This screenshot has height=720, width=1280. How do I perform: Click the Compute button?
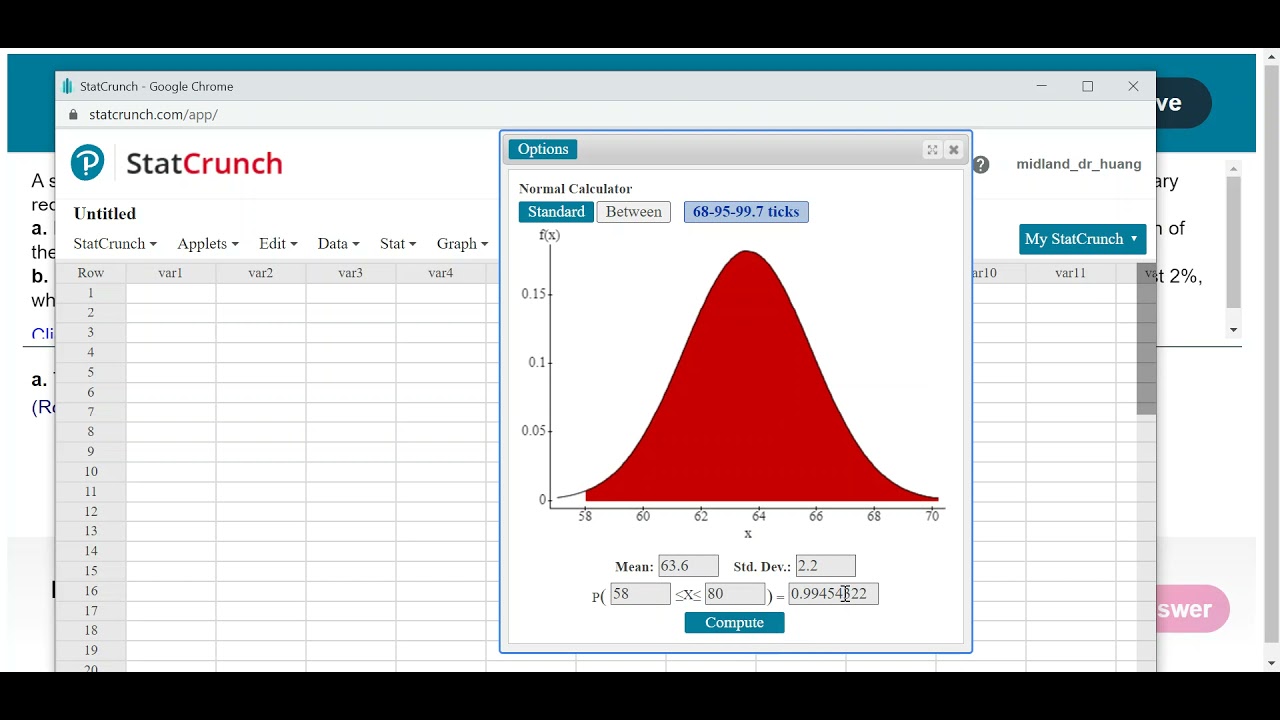click(x=735, y=623)
